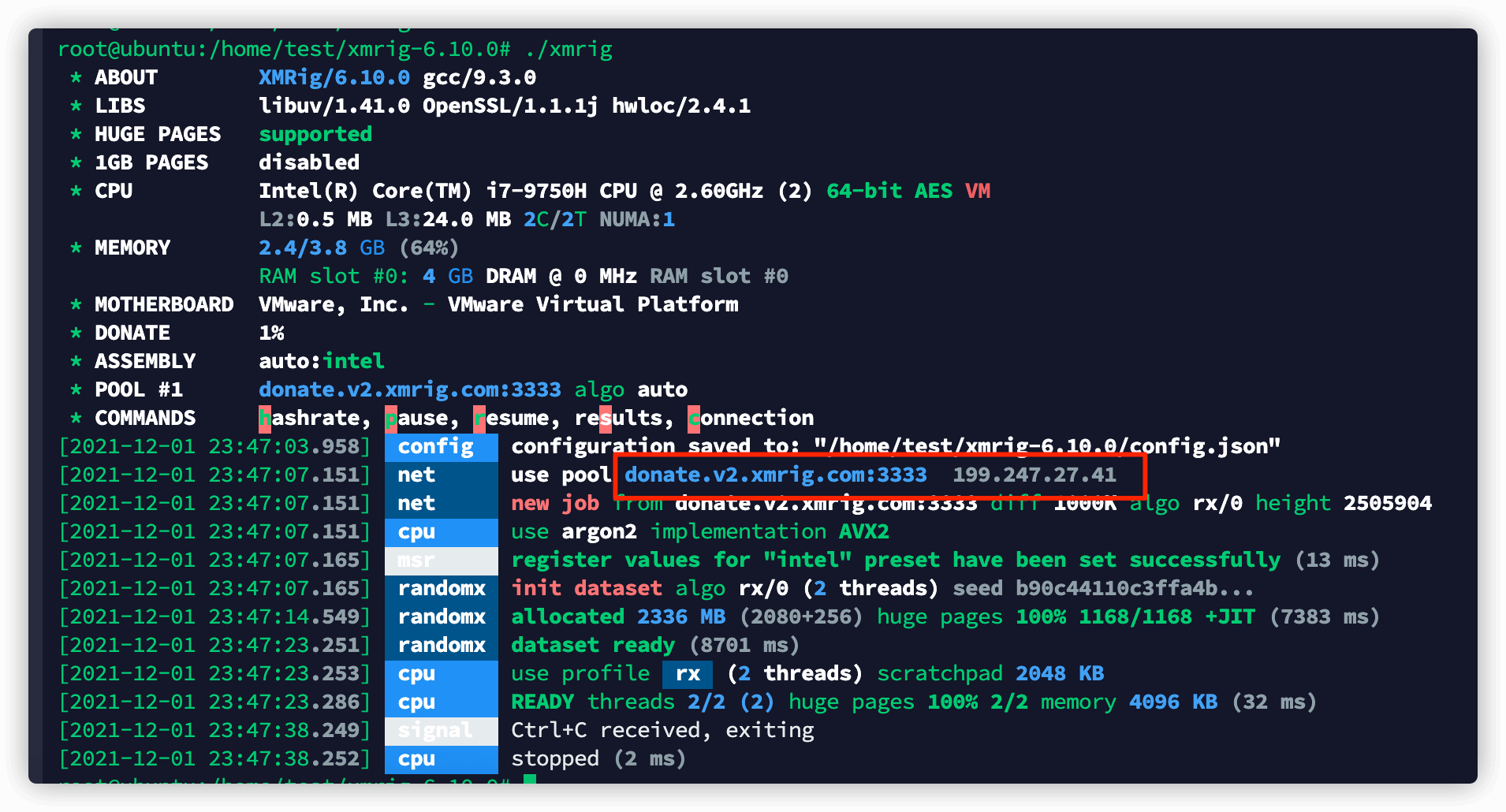Click the 'stopped (2 ms)' message
The height and width of the screenshot is (812, 1506).
(x=599, y=758)
